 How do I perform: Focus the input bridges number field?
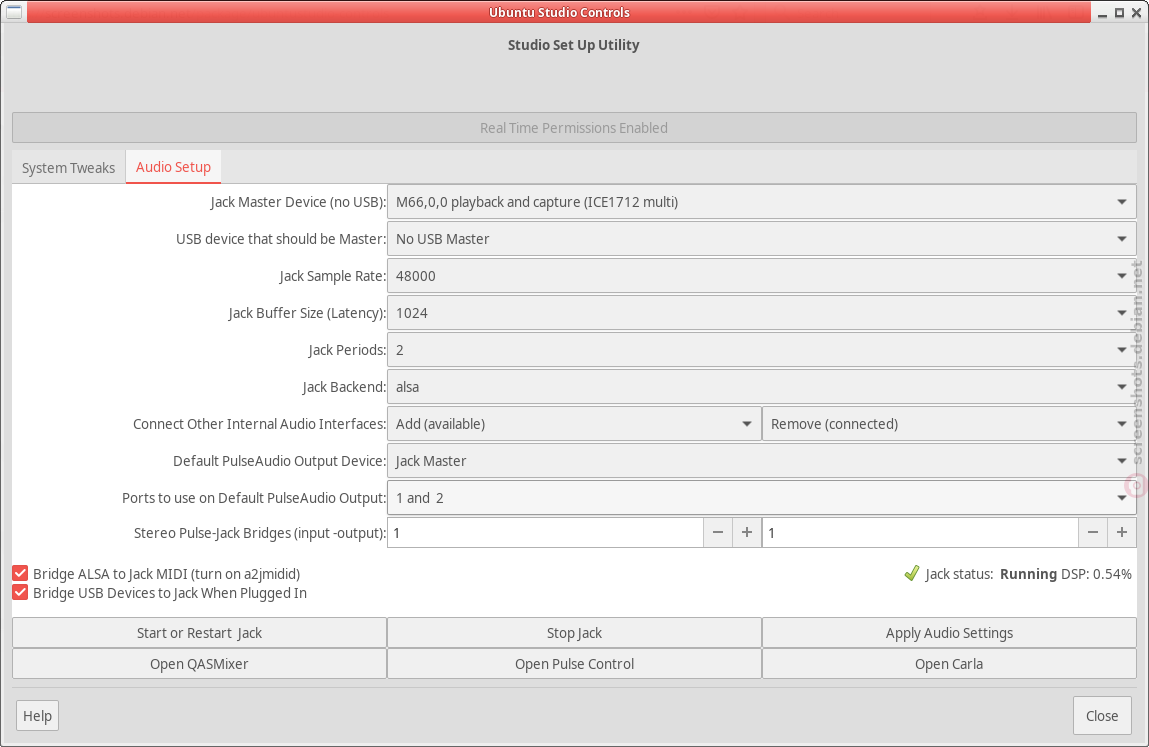coord(545,533)
